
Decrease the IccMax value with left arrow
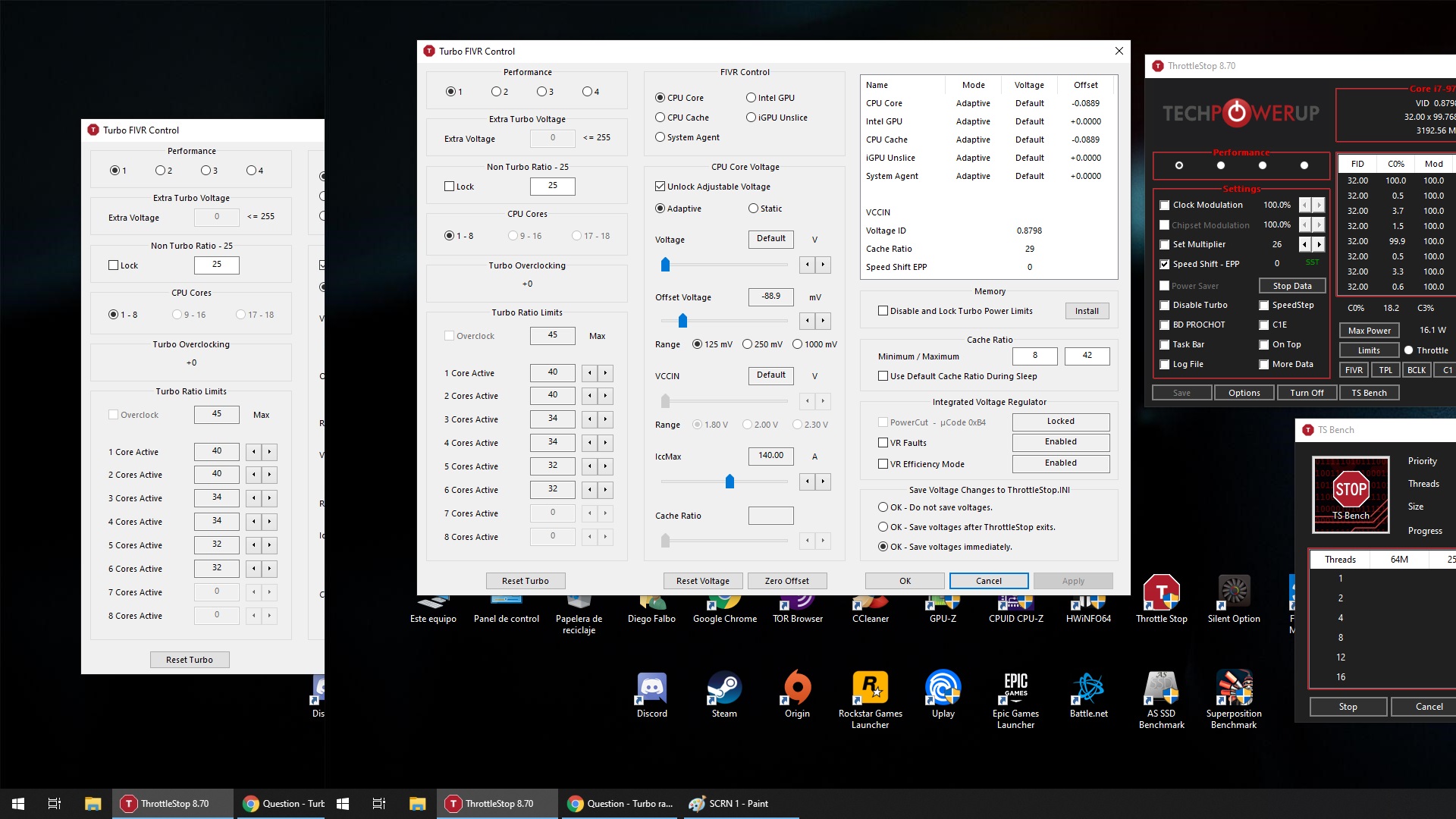tap(808, 482)
